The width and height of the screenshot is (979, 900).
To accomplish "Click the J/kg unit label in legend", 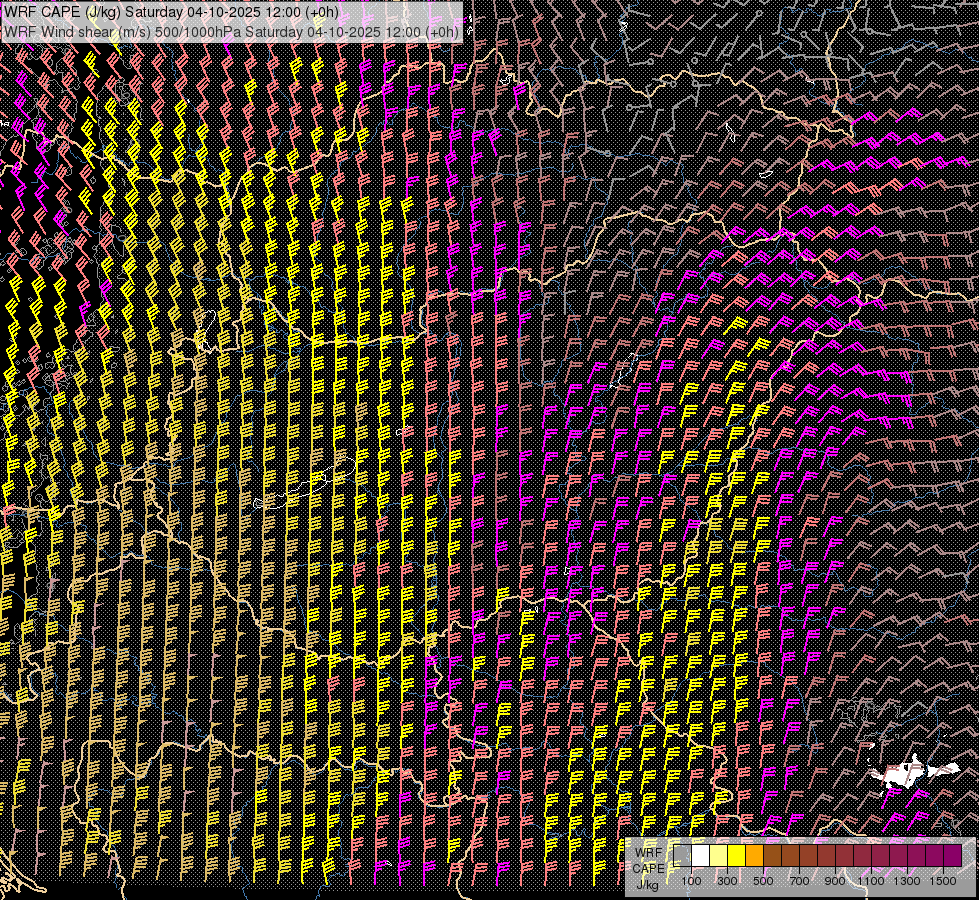I will (x=648, y=886).
